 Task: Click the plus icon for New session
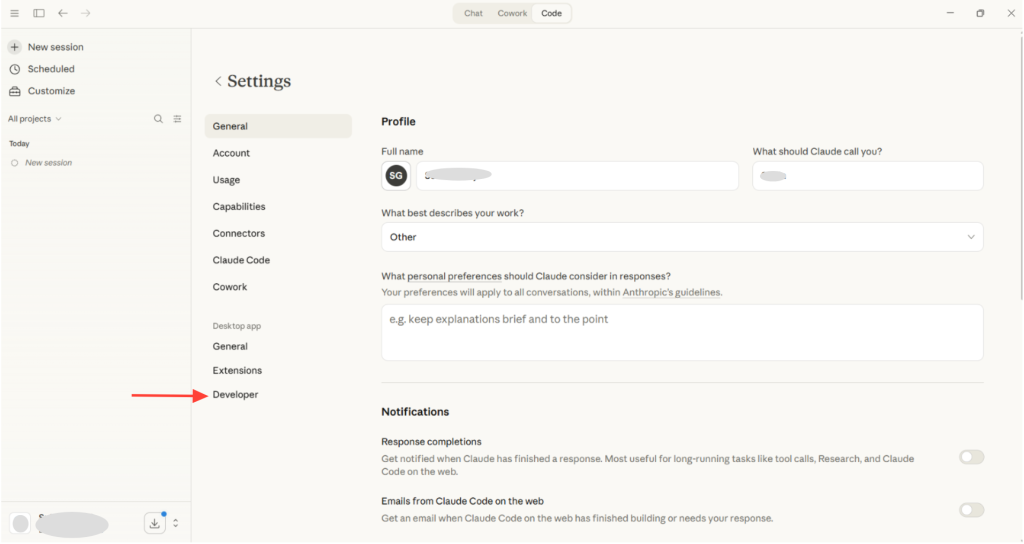(x=14, y=47)
